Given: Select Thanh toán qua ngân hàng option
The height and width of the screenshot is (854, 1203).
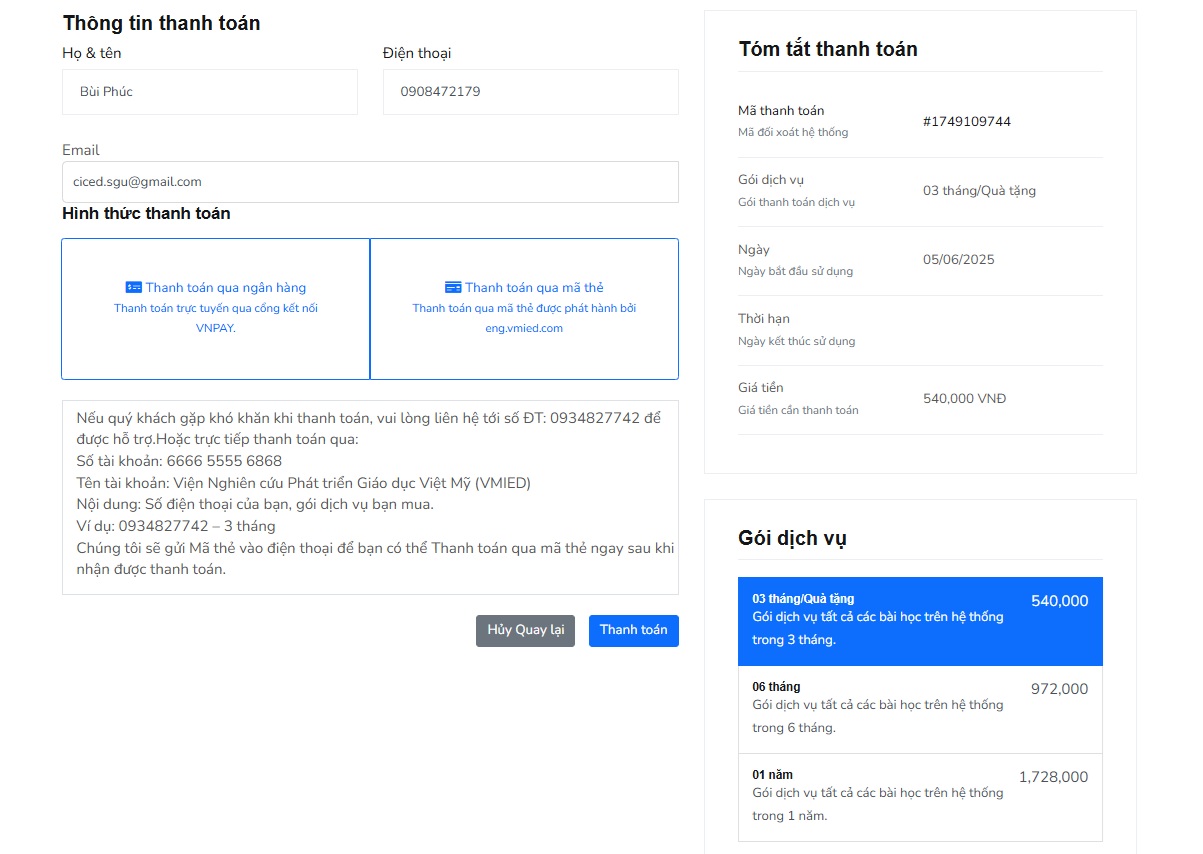Looking at the screenshot, I should point(216,309).
